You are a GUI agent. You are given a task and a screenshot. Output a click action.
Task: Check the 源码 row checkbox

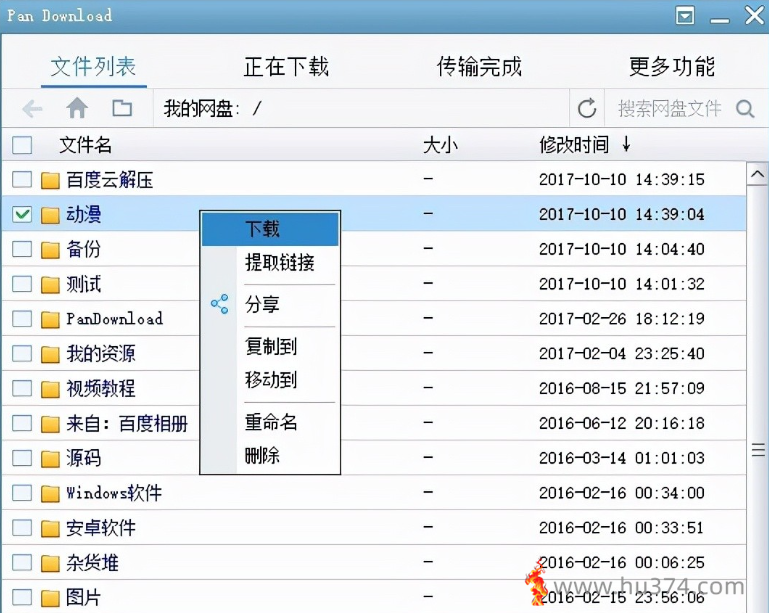pos(22,458)
